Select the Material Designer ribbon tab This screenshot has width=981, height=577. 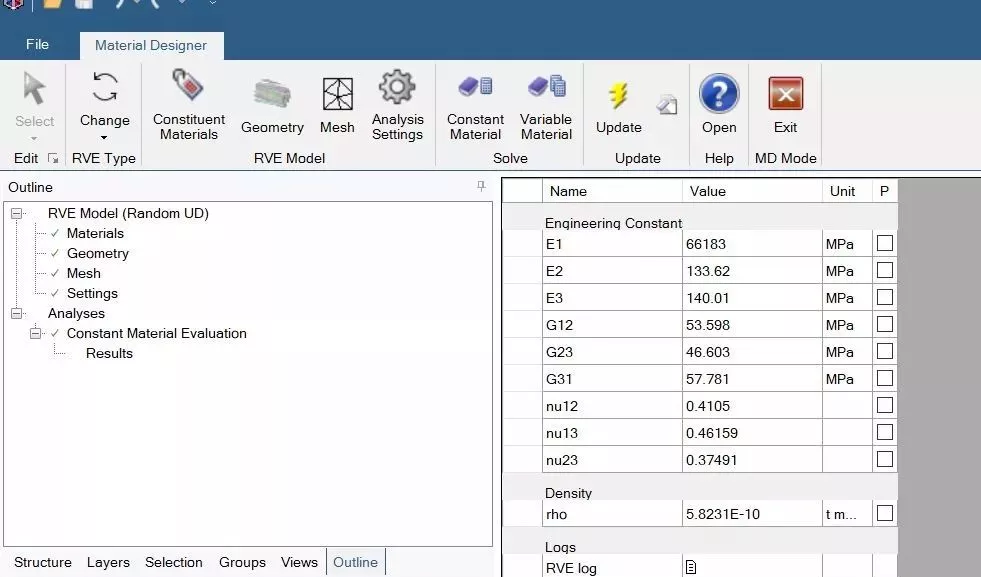pos(151,45)
